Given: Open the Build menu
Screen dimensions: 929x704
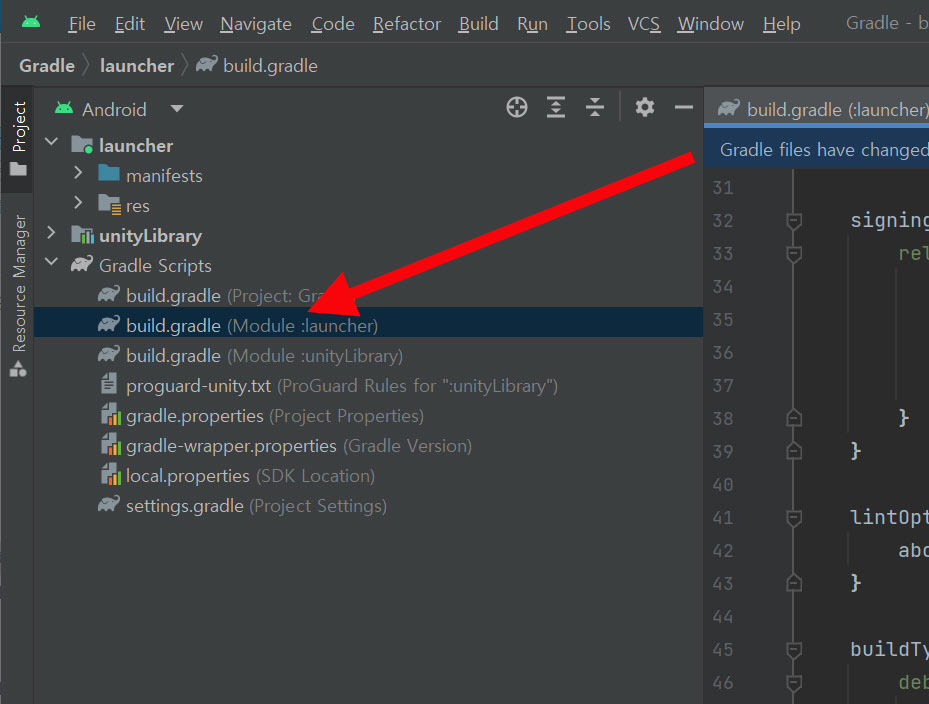Looking at the screenshot, I should (479, 24).
